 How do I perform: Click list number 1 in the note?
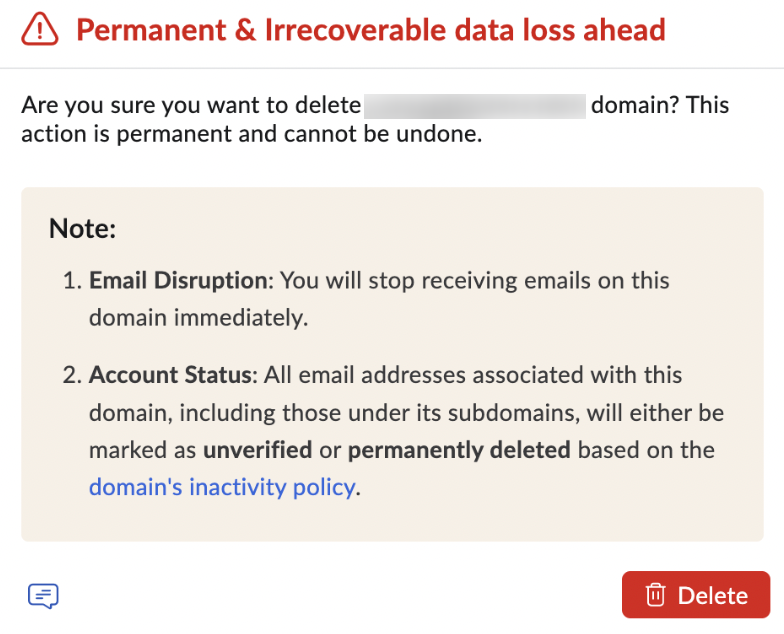[x=71, y=281]
